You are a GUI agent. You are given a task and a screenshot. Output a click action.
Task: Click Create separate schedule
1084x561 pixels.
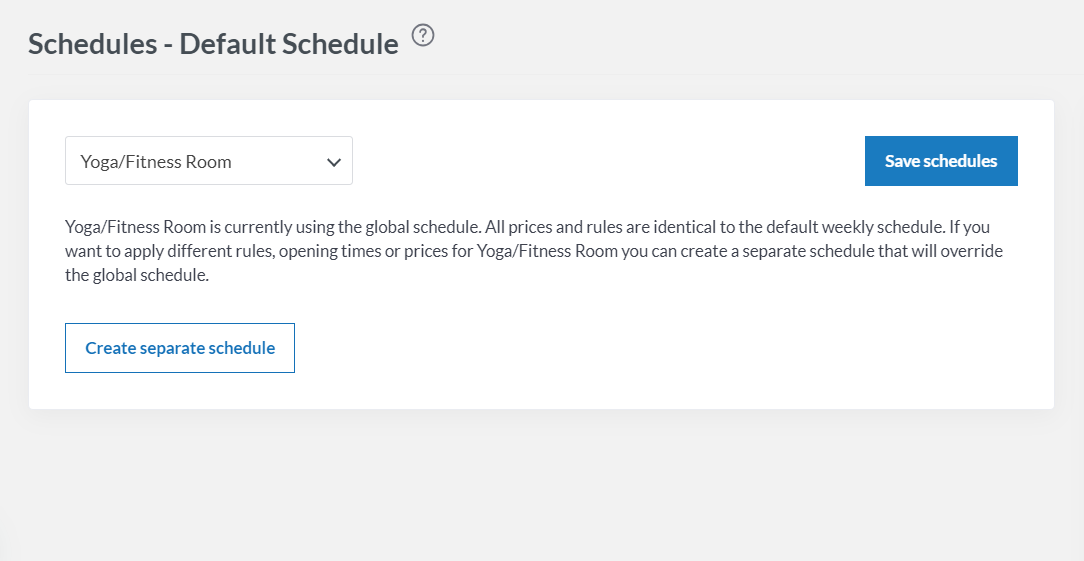point(180,348)
